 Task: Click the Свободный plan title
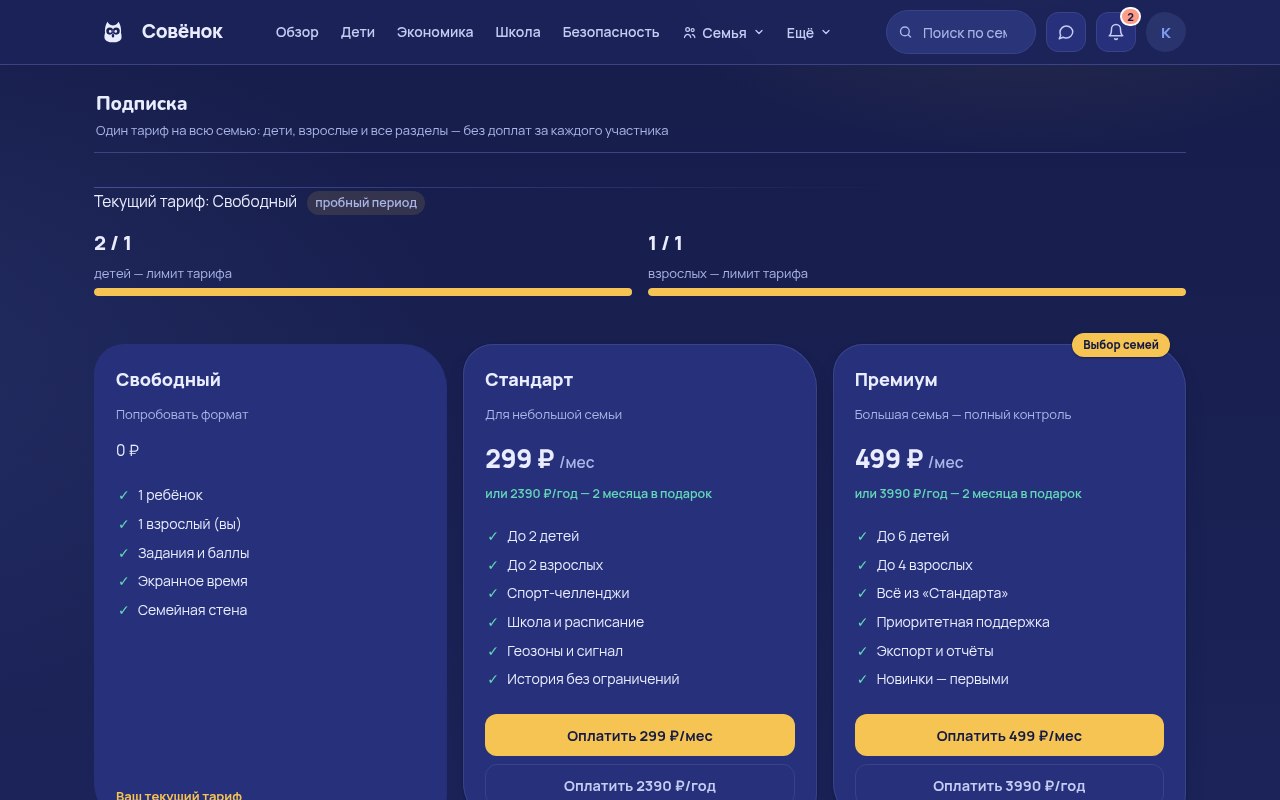tap(168, 380)
